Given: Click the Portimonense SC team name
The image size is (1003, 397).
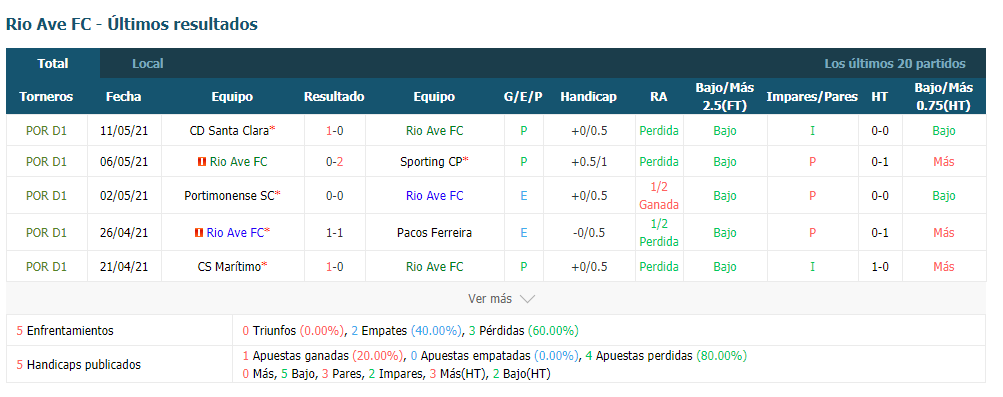Looking at the screenshot, I should [x=229, y=196].
